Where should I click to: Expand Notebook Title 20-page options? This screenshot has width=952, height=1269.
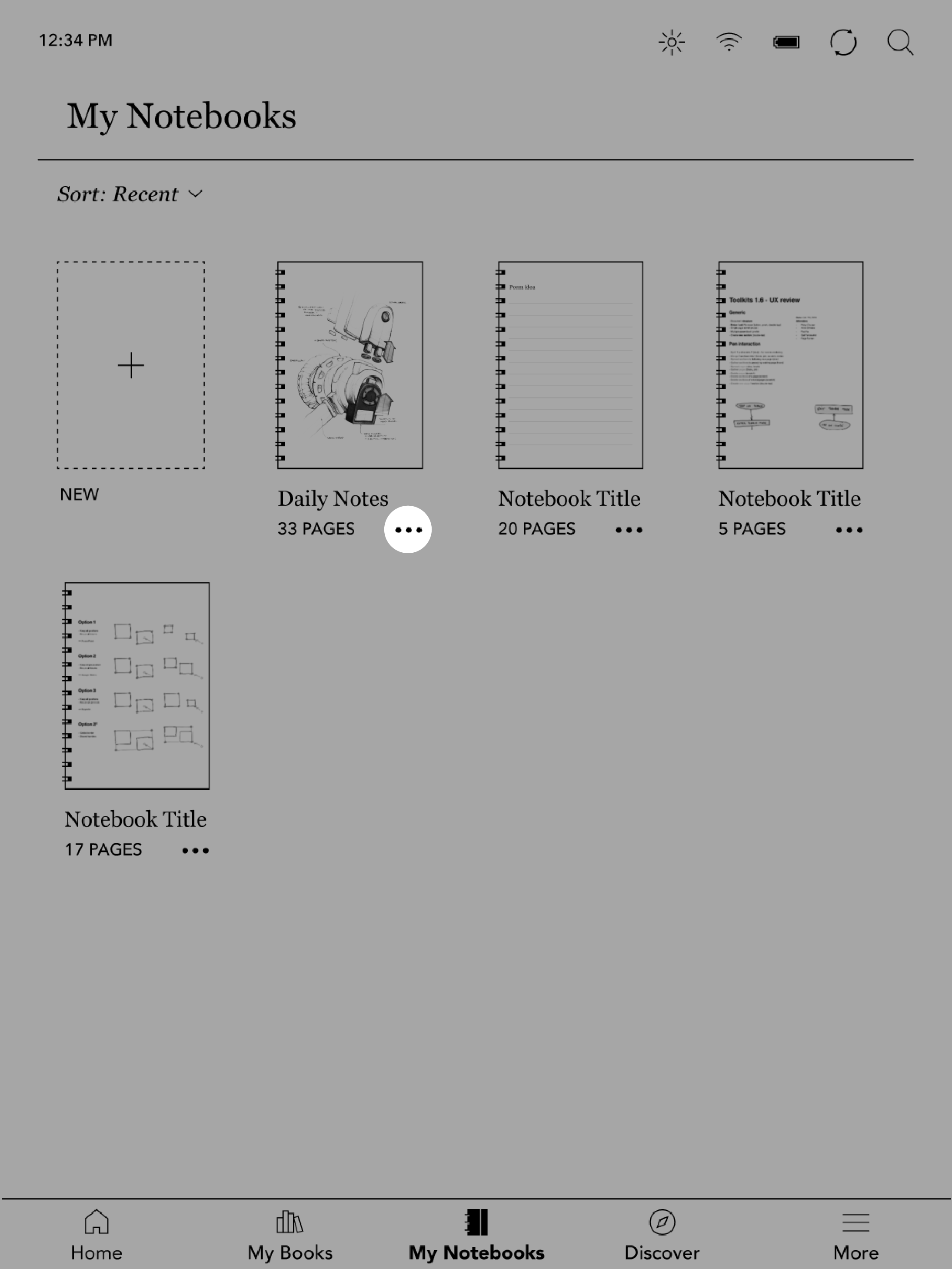coord(628,529)
